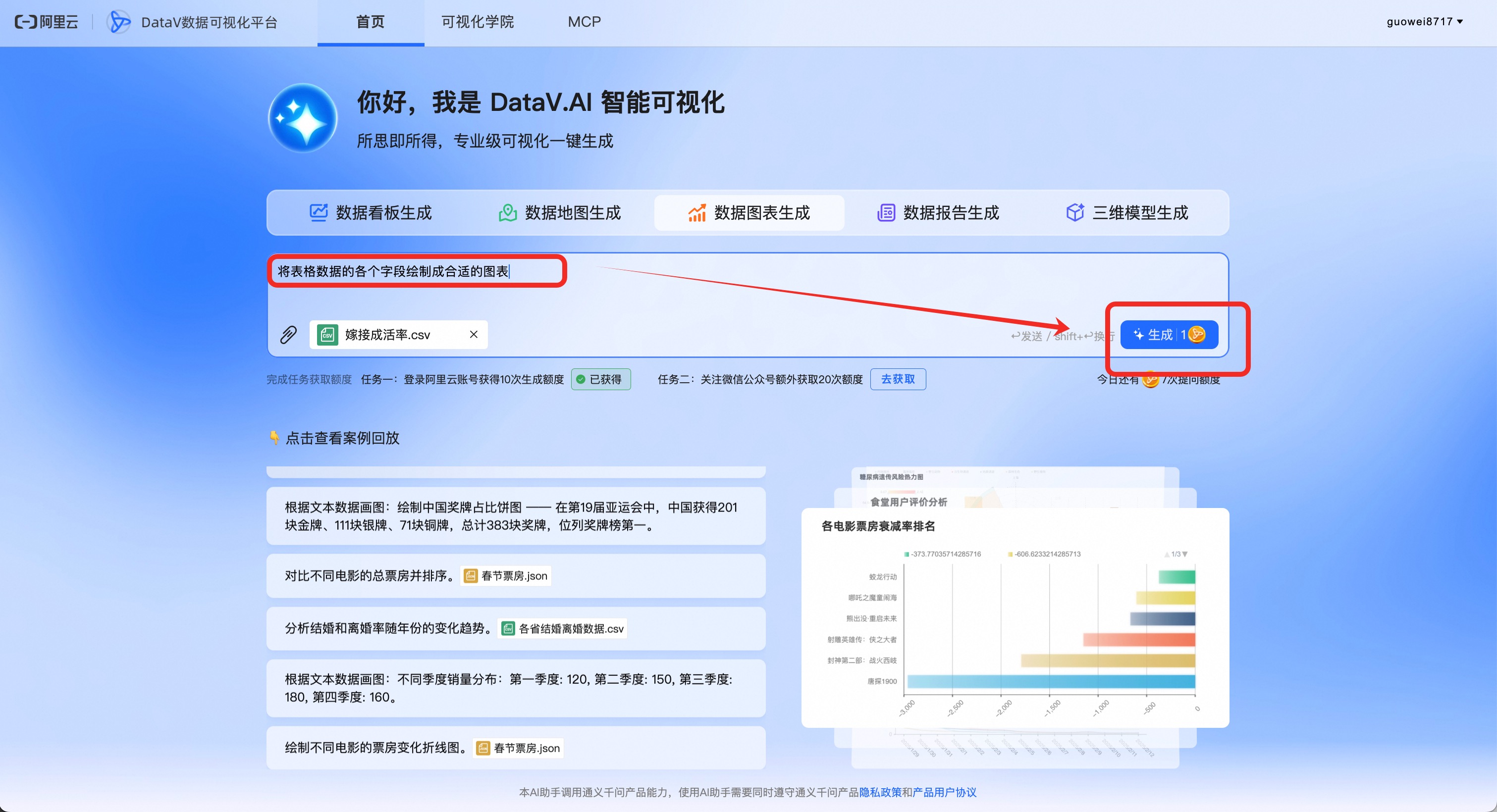This screenshot has width=1497, height=812.
Task: Go to next legend page in chart
Action: (1185, 554)
